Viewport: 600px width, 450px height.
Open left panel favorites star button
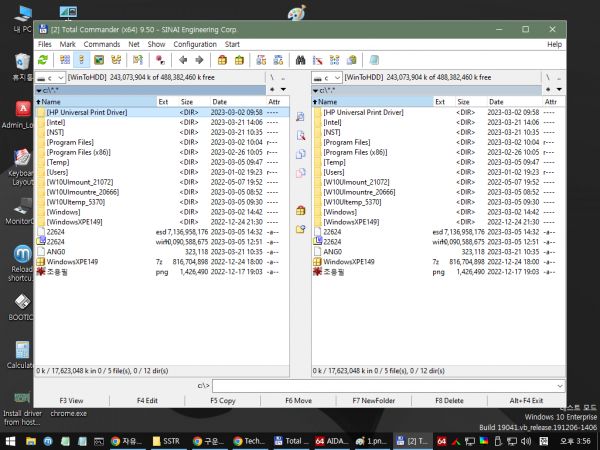tap(272, 90)
